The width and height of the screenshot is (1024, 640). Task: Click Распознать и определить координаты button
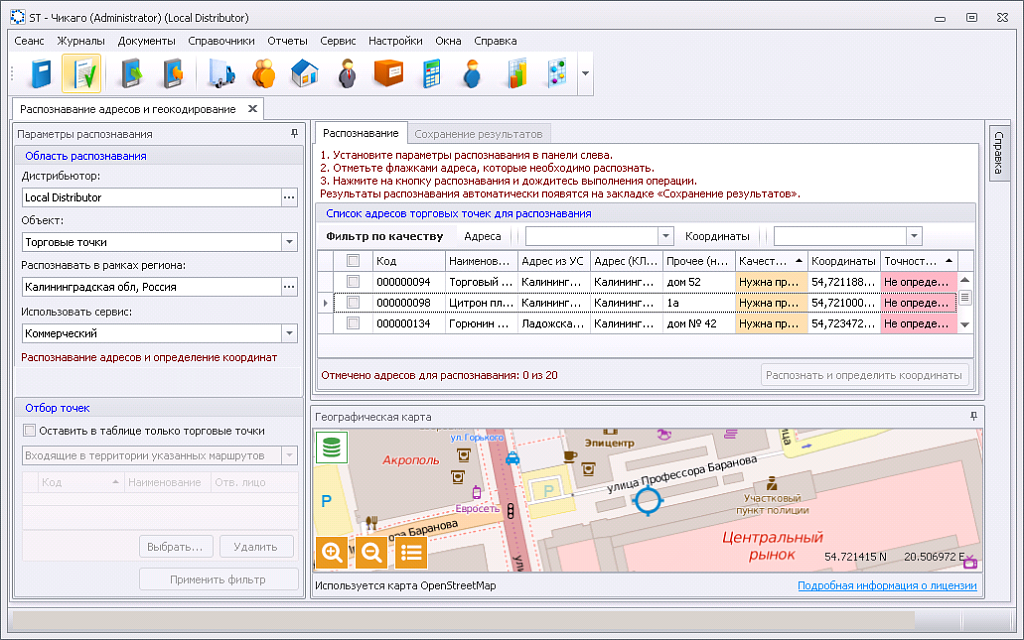864,376
